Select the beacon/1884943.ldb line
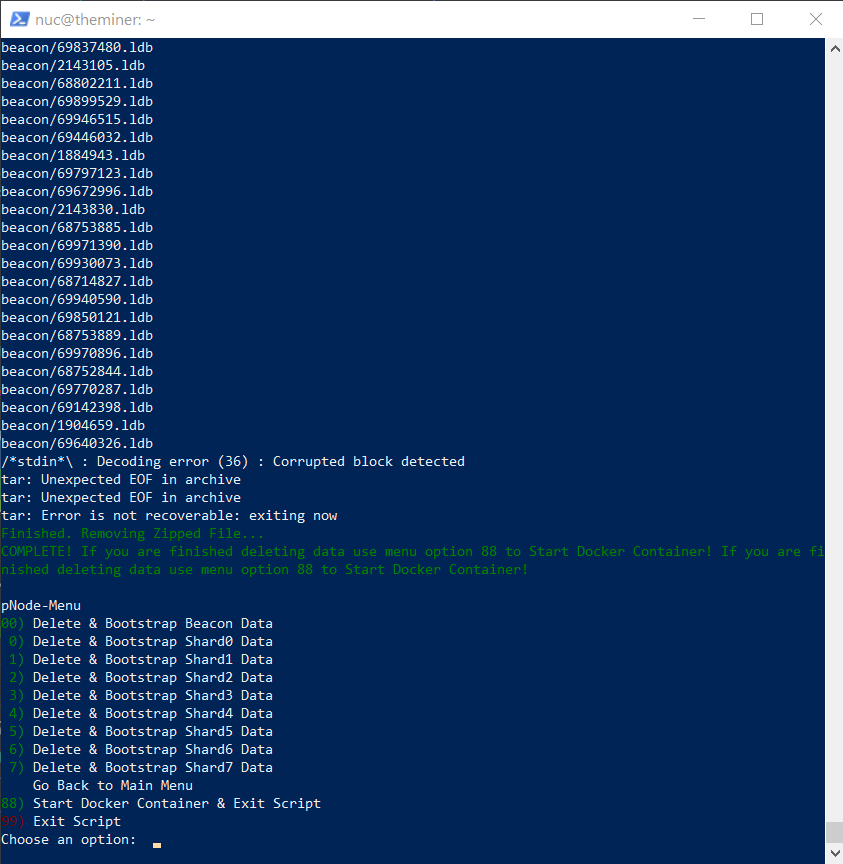The width and height of the screenshot is (843, 864). [x=73, y=156]
